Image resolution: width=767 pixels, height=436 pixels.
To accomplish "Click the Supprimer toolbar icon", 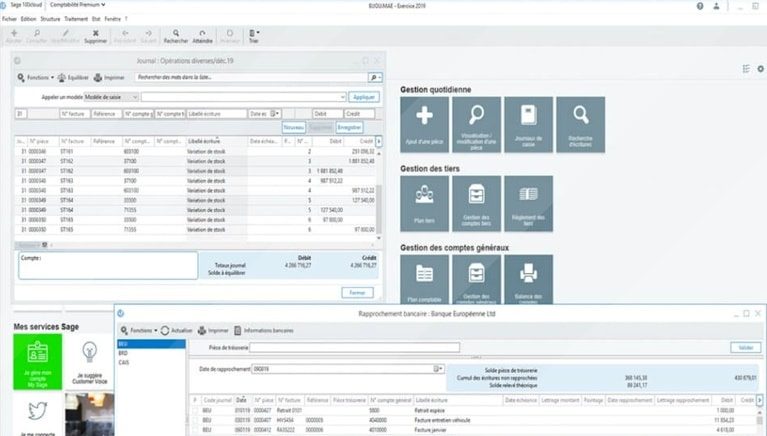I will tap(95, 36).
